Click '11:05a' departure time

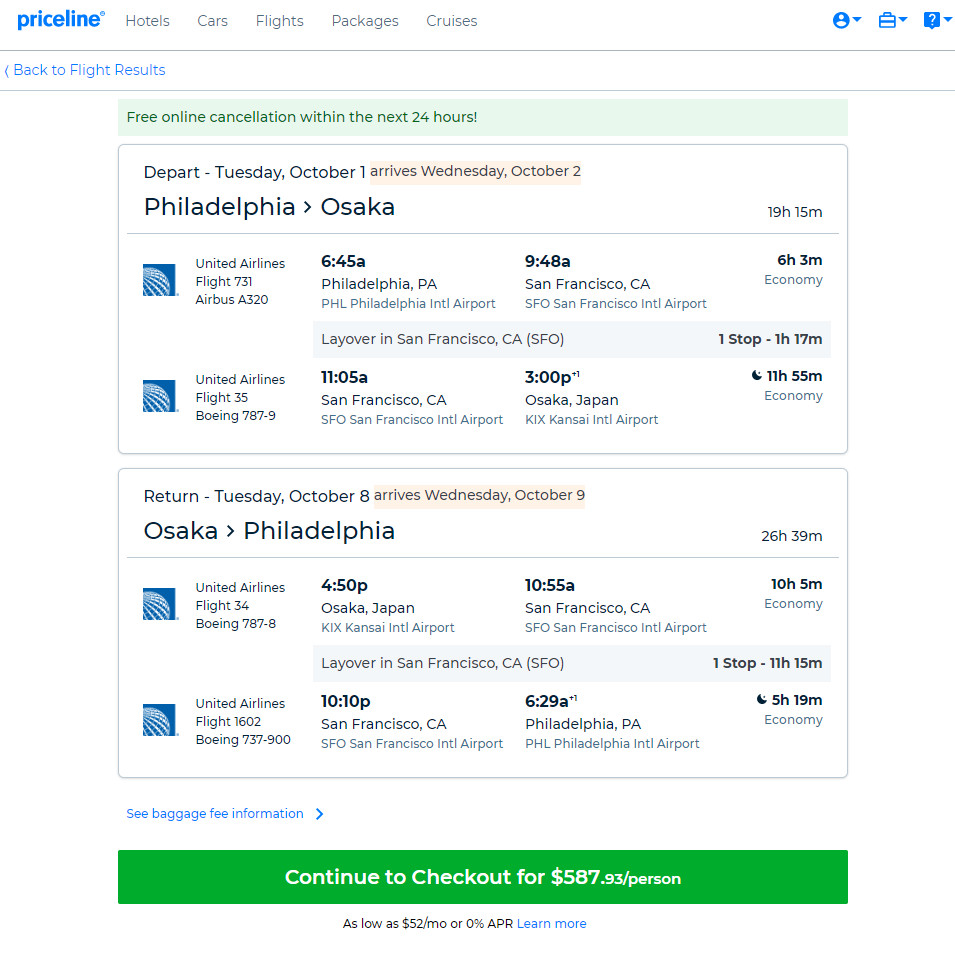point(344,378)
